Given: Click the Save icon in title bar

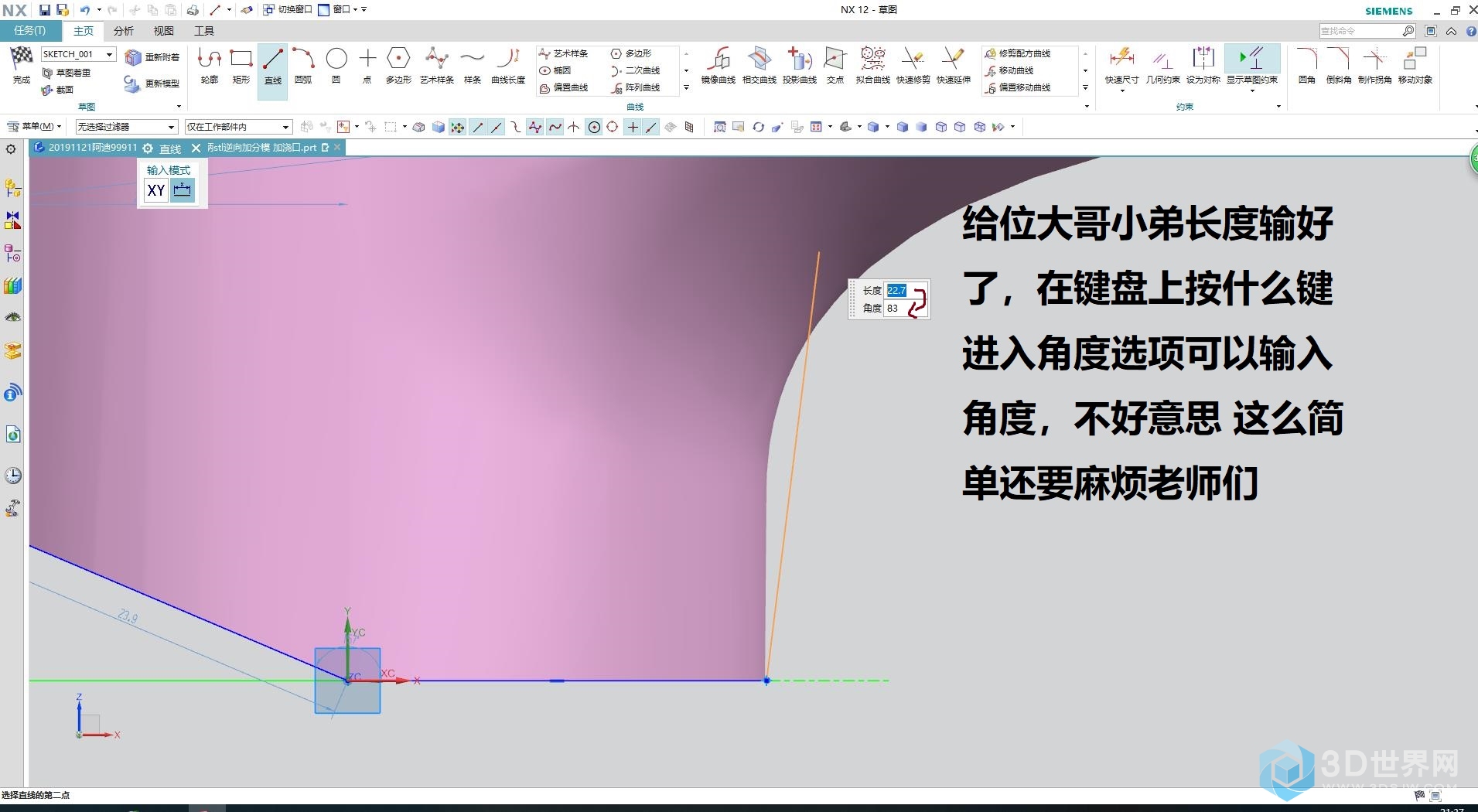Looking at the screenshot, I should click(x=45, y=10).
